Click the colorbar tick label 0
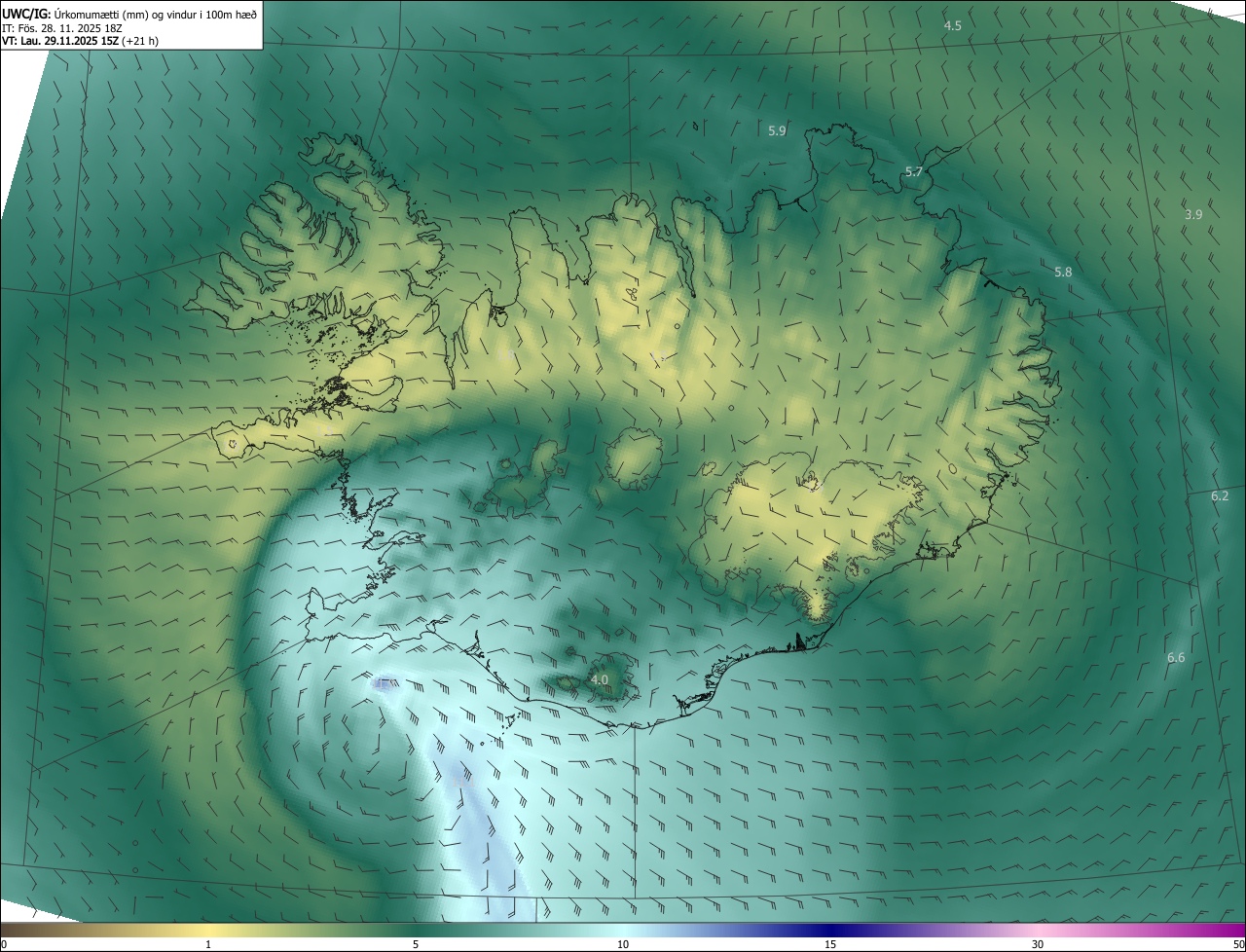 point(4,944)
